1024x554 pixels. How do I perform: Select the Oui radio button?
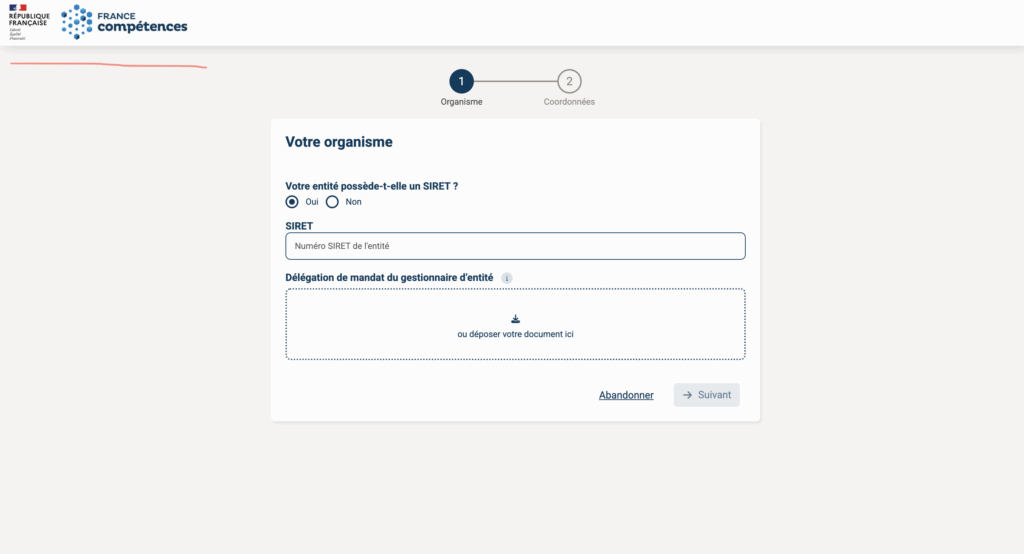click(x=292, y=202)
